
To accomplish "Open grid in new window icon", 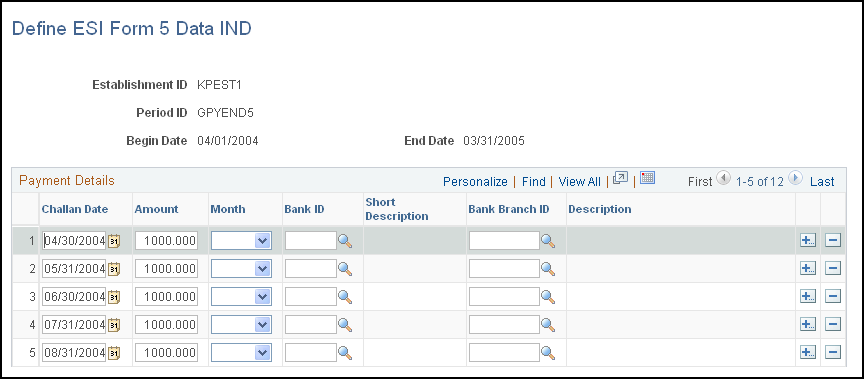I will (620, 178).
